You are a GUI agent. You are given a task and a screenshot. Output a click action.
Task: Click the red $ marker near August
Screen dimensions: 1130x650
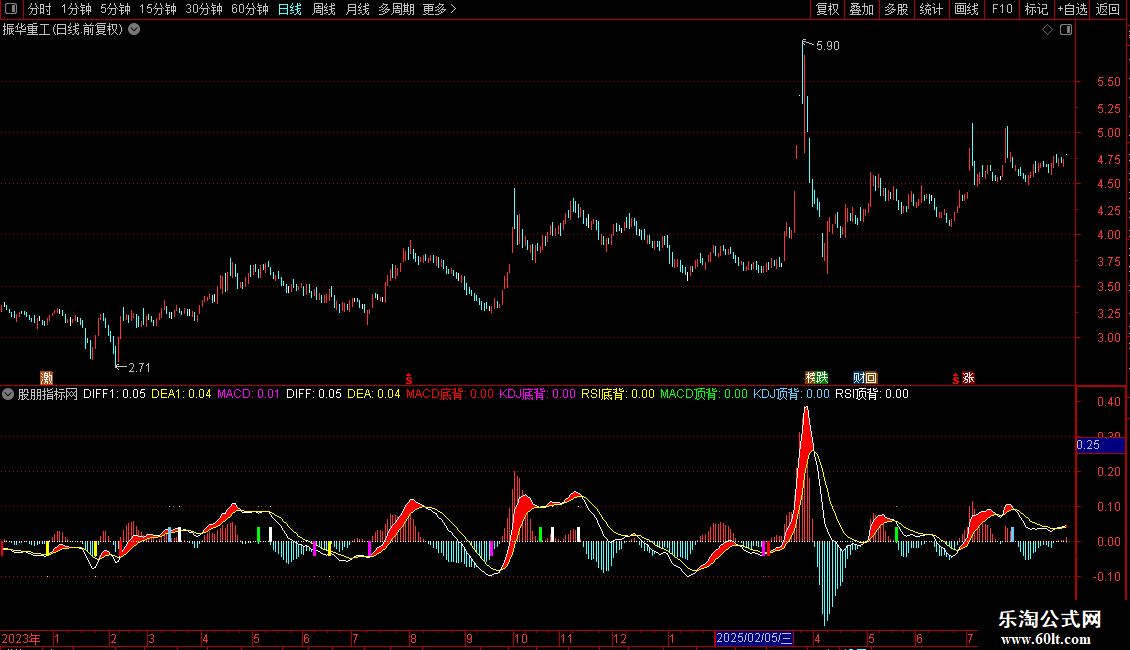tap(409, 379)
